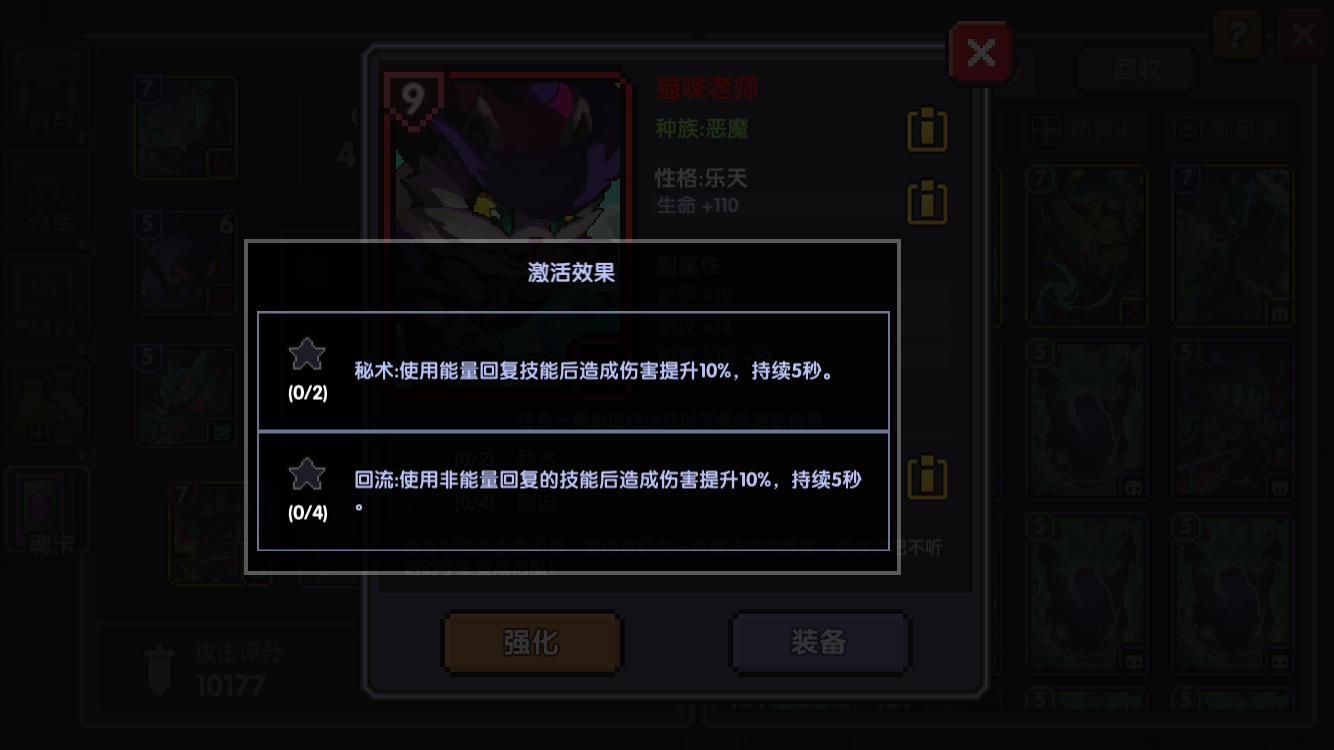Click the 强化 button
Image resolution: width=1334 pixels, height=750 pixels.
532,643
